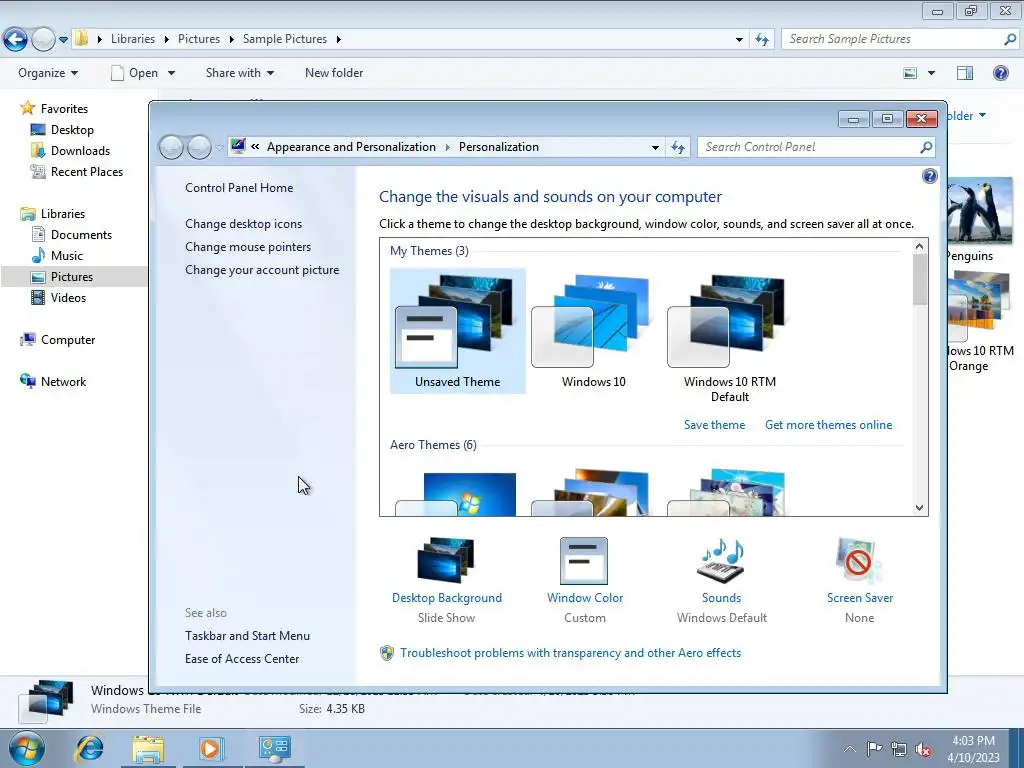
Task: Click the Control Panel refresh button
Action: 678,148
